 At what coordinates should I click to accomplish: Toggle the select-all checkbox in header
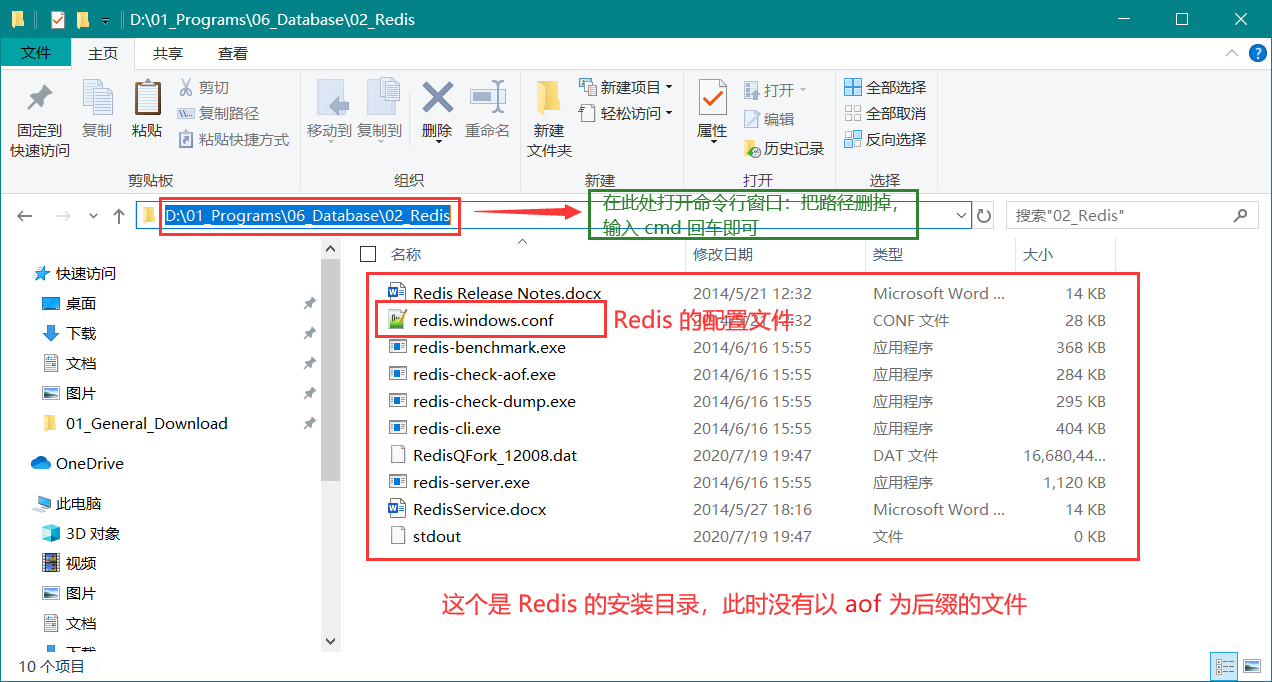(x=368, y=254)
